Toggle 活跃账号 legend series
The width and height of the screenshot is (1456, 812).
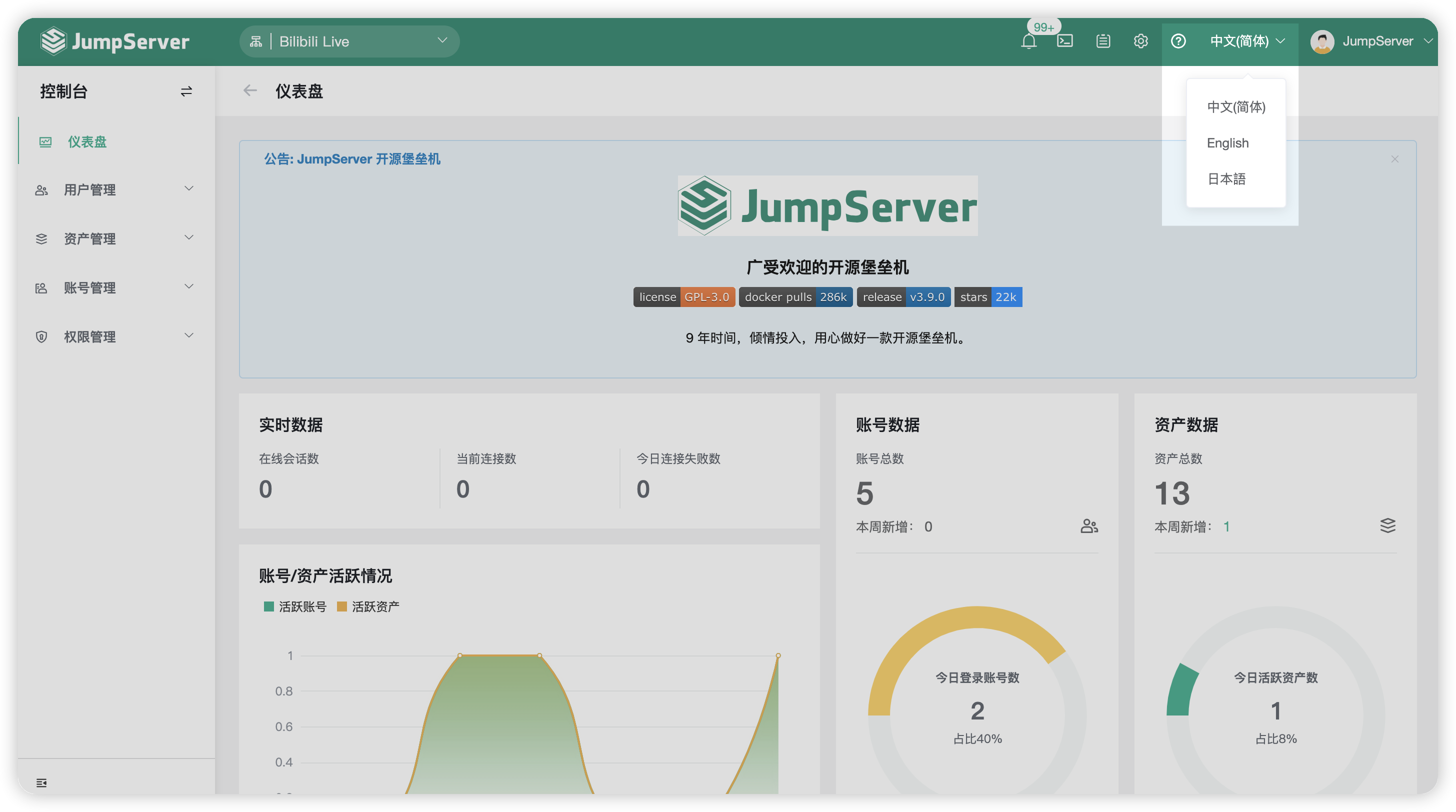(x=295, y=606)
